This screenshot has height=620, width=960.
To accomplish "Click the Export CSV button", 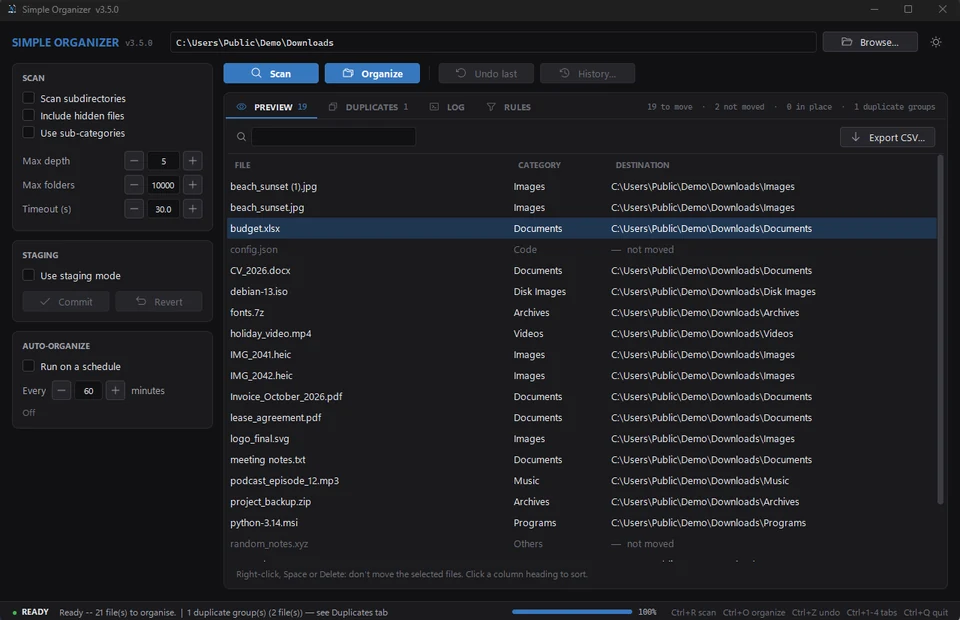I will 887,138.
